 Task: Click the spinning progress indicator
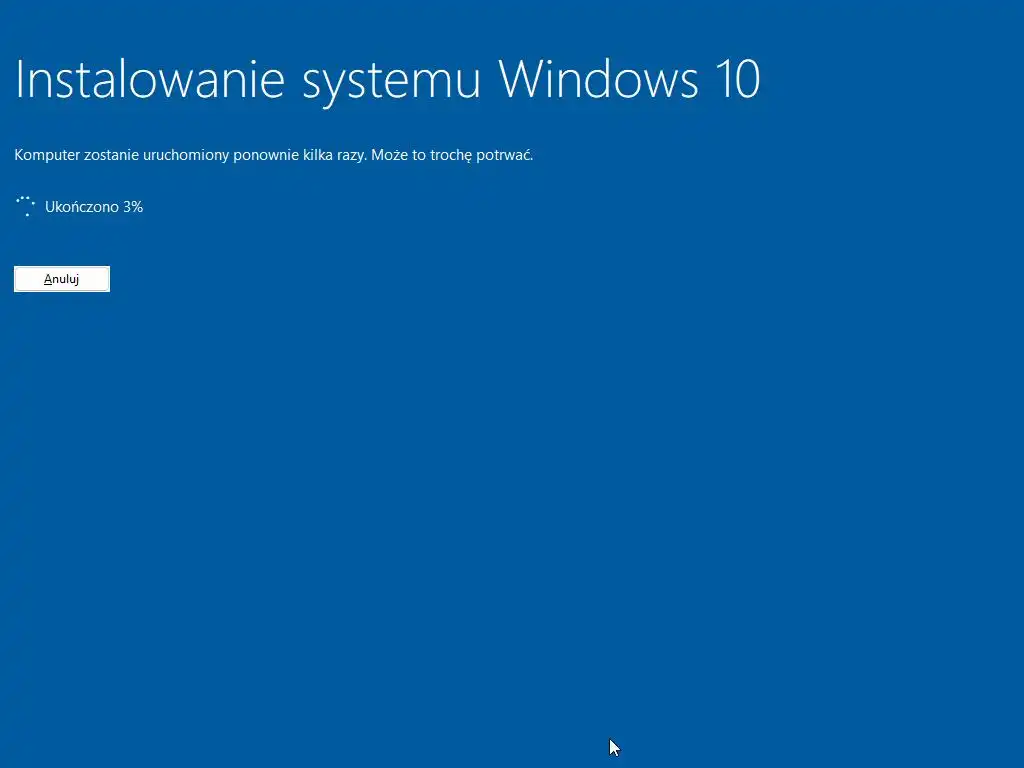click(25, 206)
